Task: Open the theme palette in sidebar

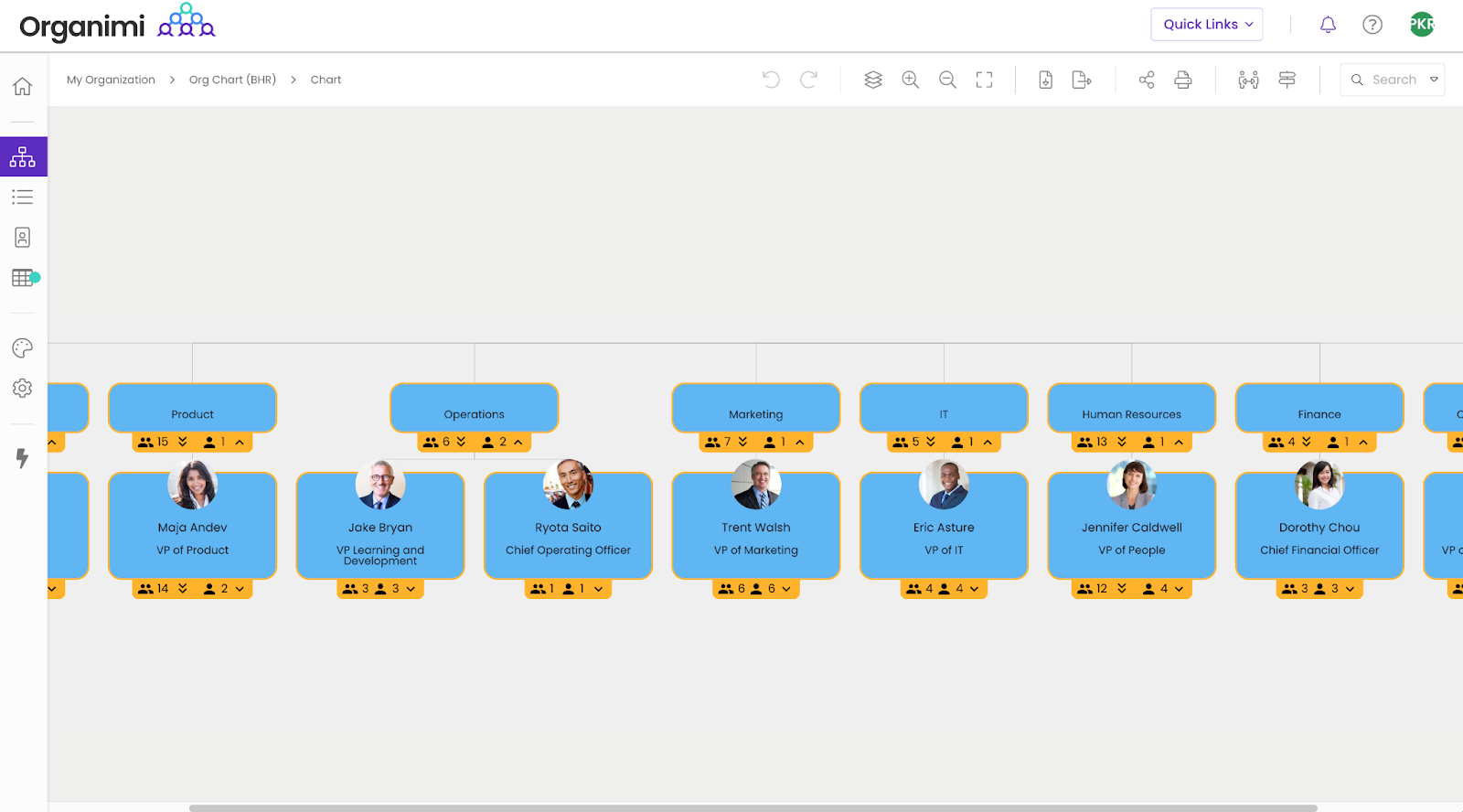Action: click(23, 347)
